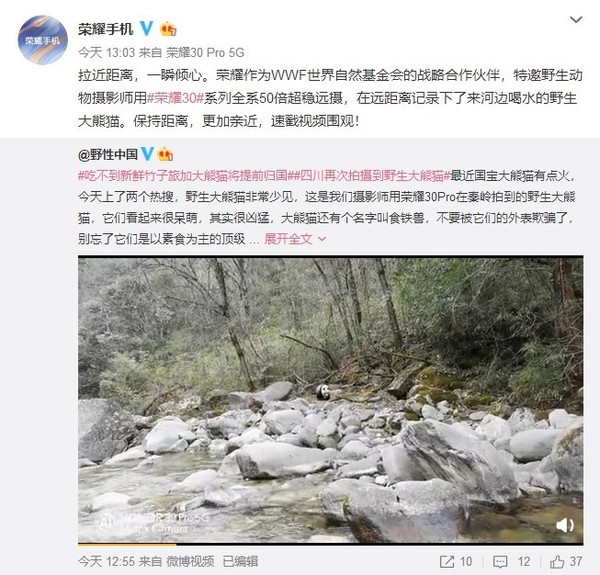Click the membership crown badge beside 荣耀手机
The width and height of the screenshot is (600, 575).
(168, 29)
